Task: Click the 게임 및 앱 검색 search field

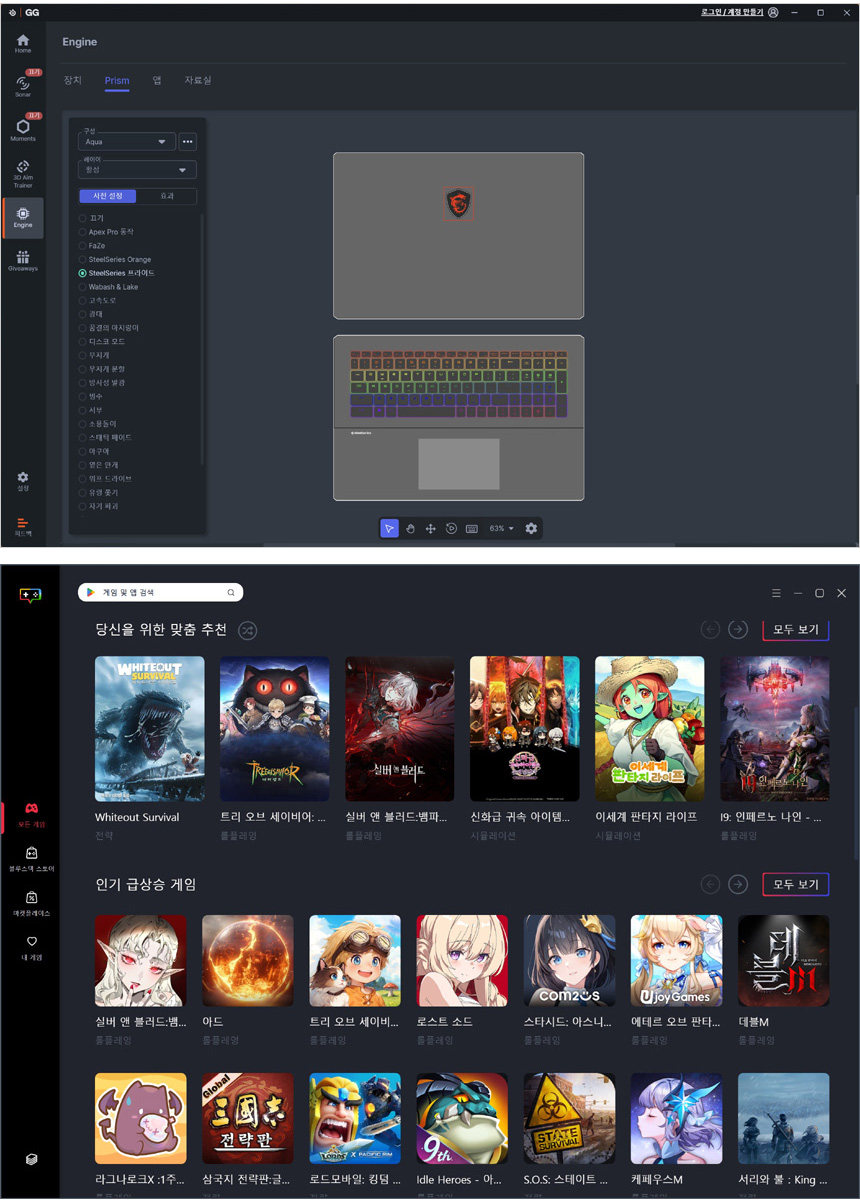Action: coord(160,593)
